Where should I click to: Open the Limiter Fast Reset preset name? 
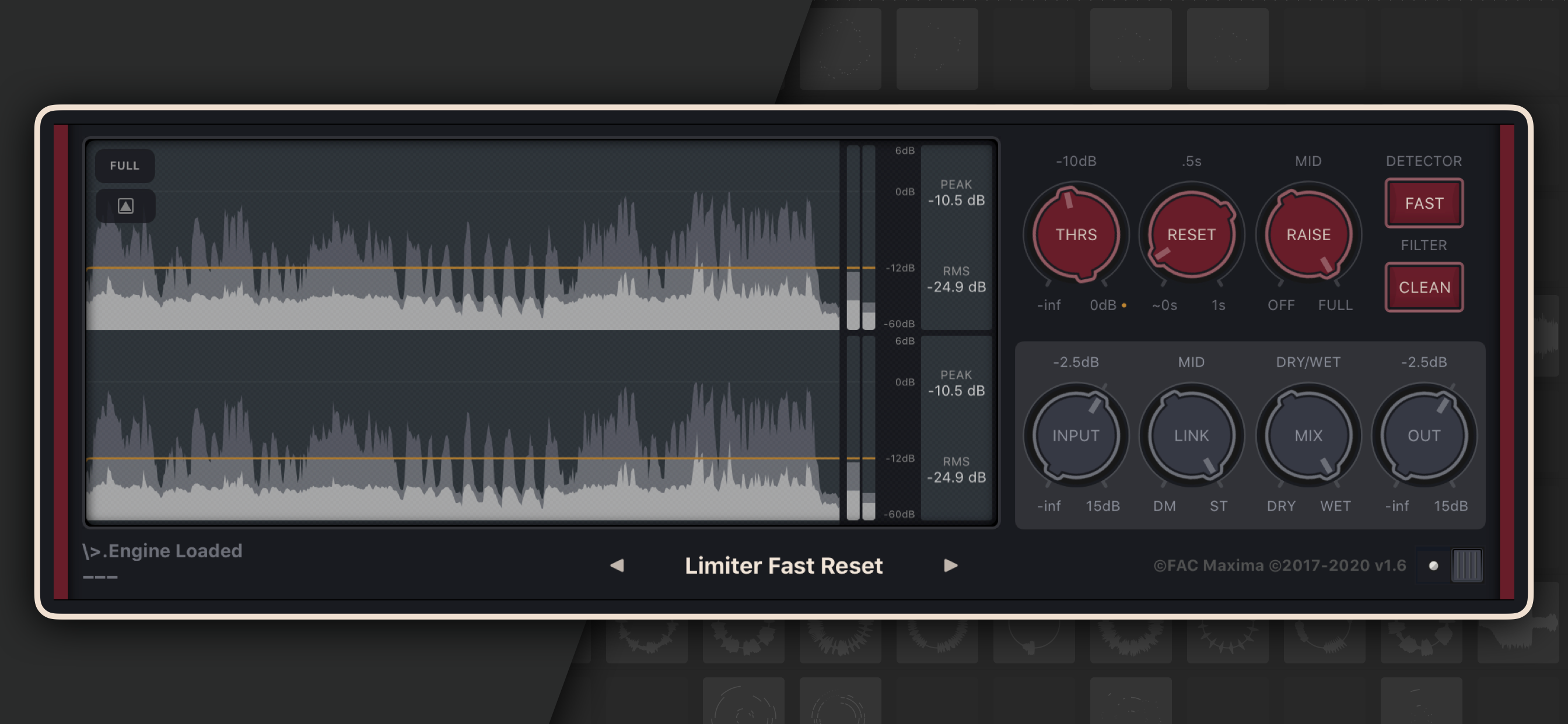pyautogui.click(x=783, y=565)
